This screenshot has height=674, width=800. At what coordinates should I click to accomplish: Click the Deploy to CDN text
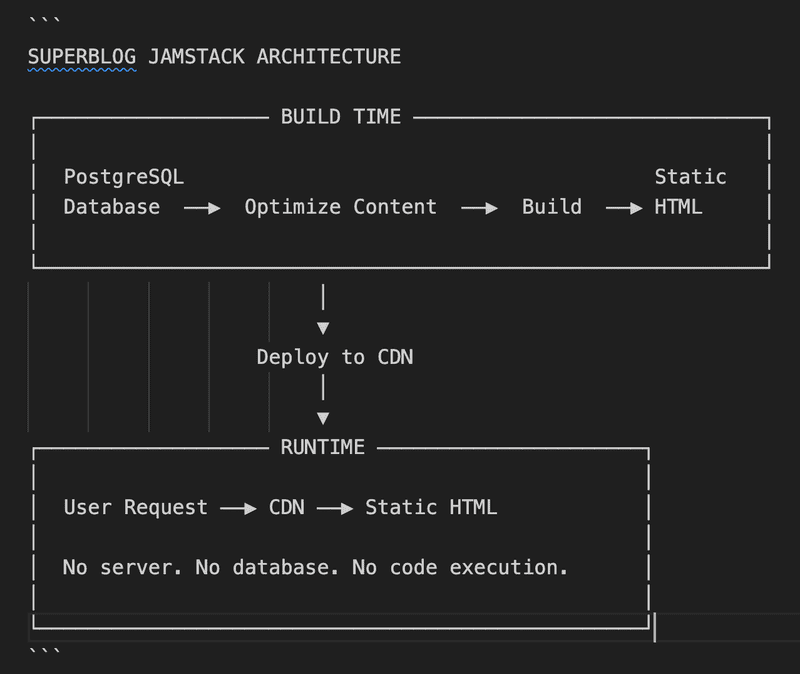pos(334,357)
